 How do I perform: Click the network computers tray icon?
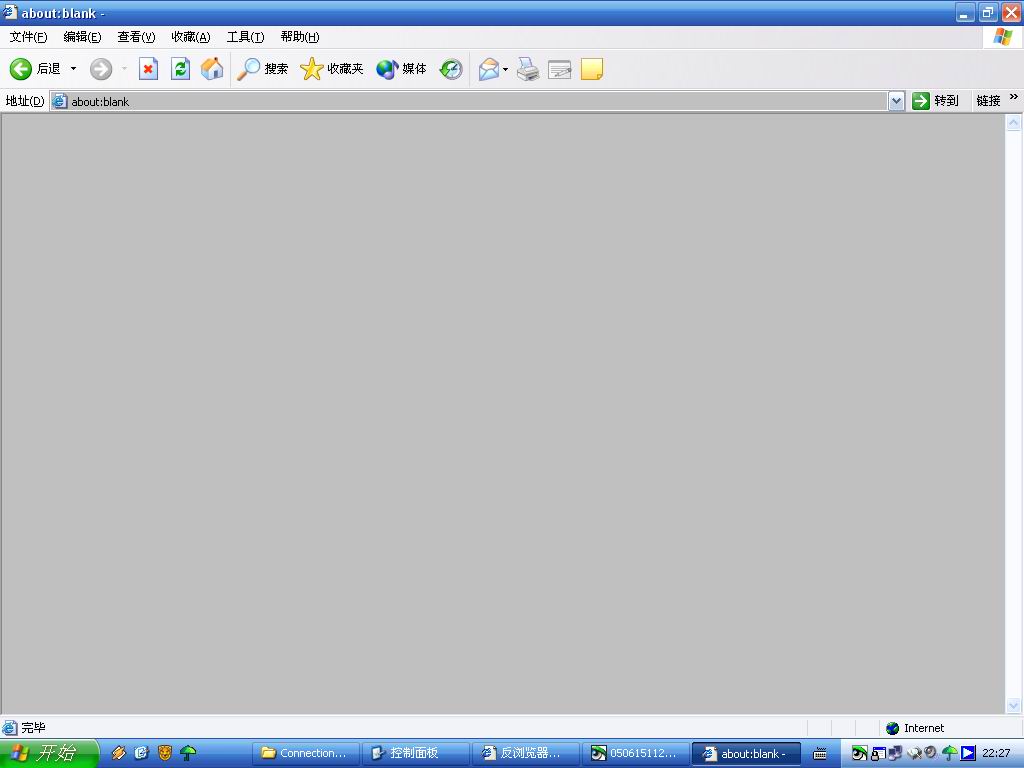pyautogui.click(x=895, y=753)
